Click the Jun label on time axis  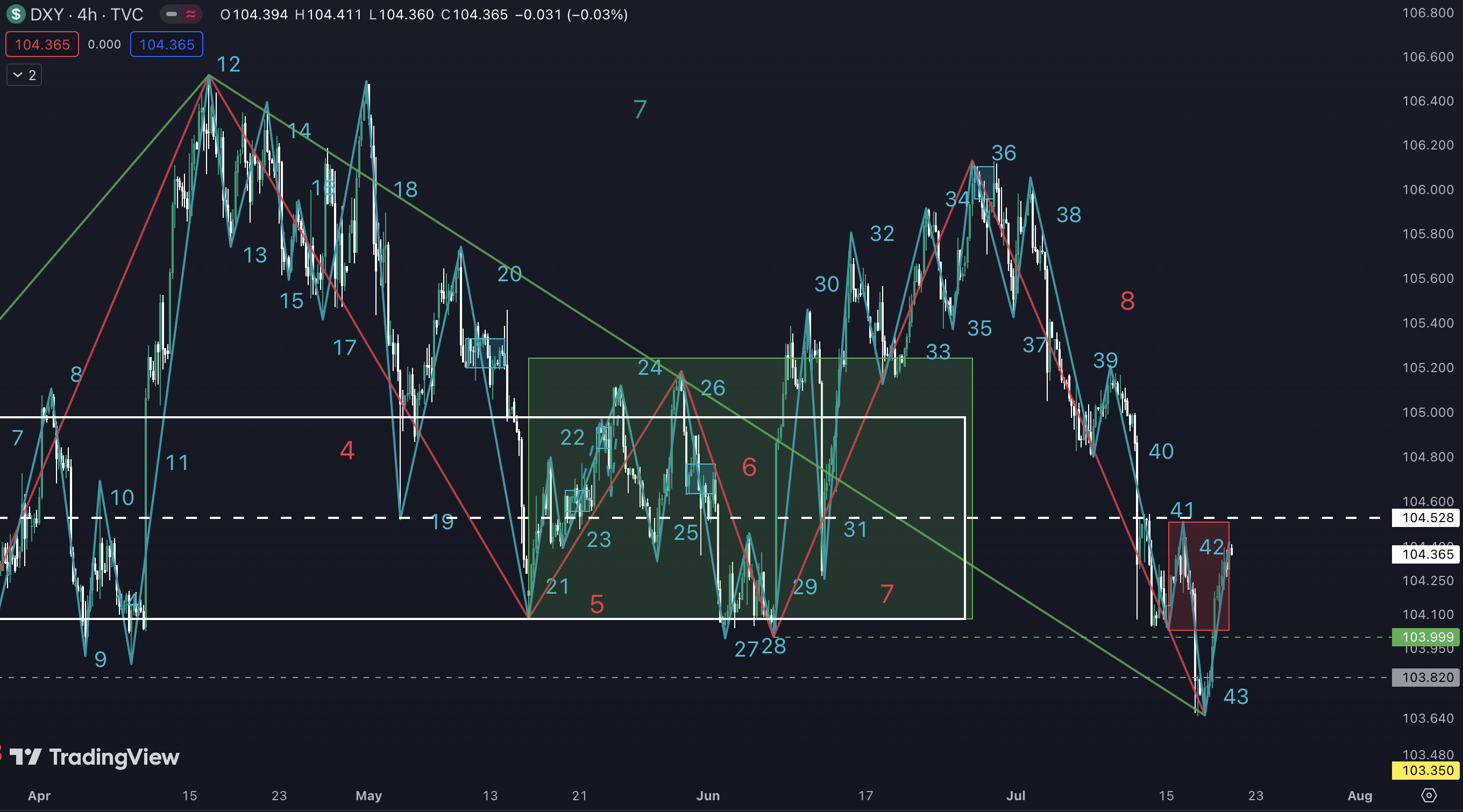point(708,795)
